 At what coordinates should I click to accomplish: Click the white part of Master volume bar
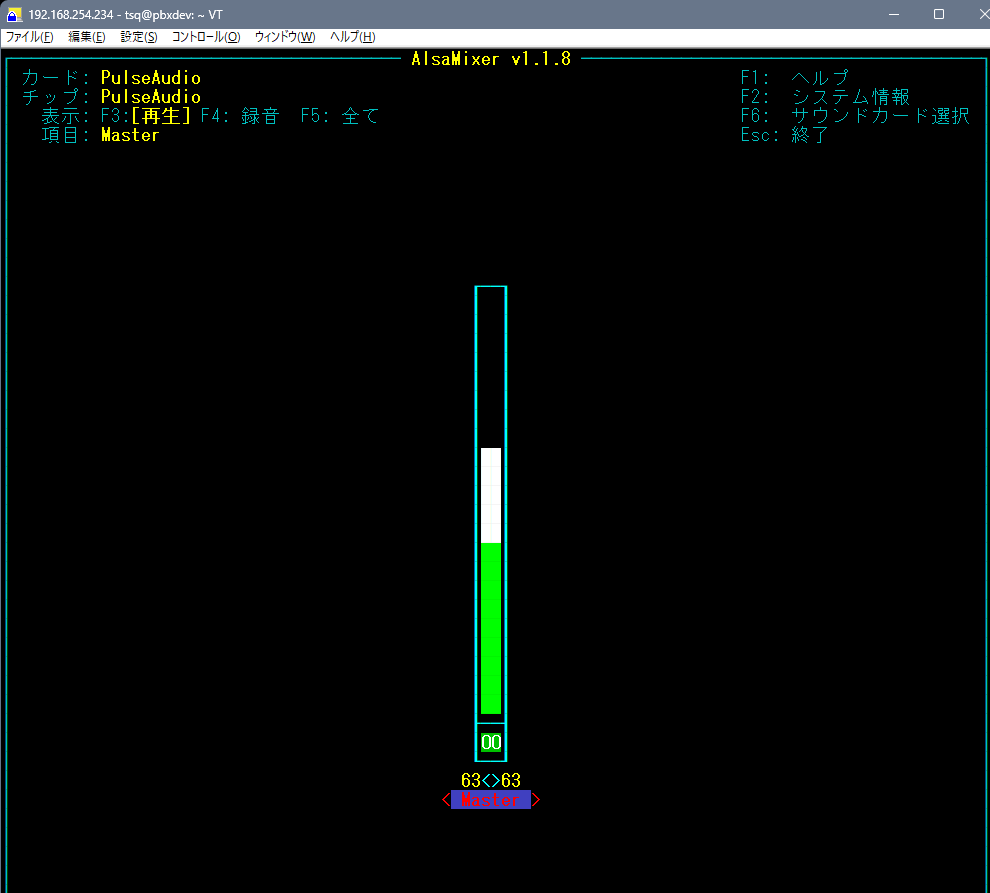(x=491, y=495)
